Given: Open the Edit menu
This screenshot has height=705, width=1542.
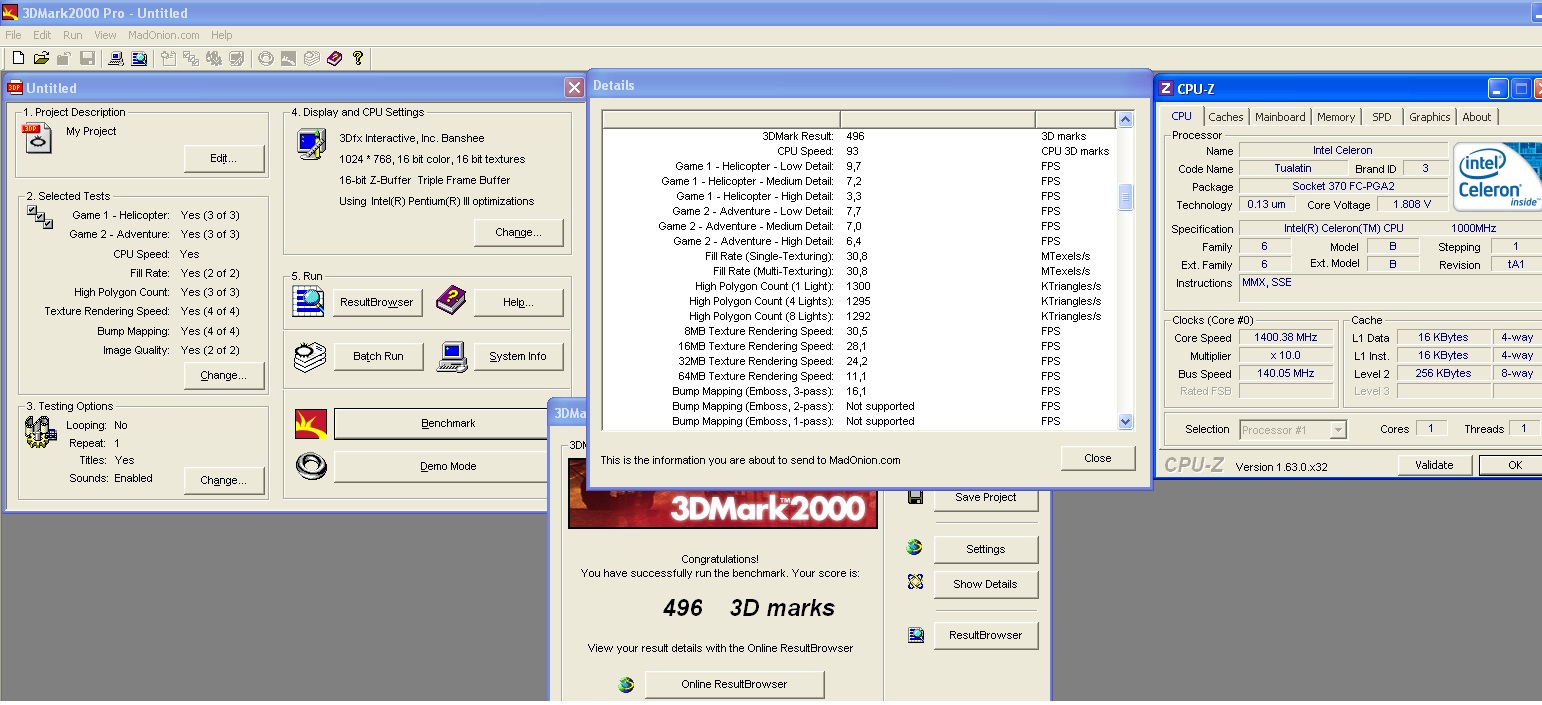Looking at the screenshot, I should (42, 35).
